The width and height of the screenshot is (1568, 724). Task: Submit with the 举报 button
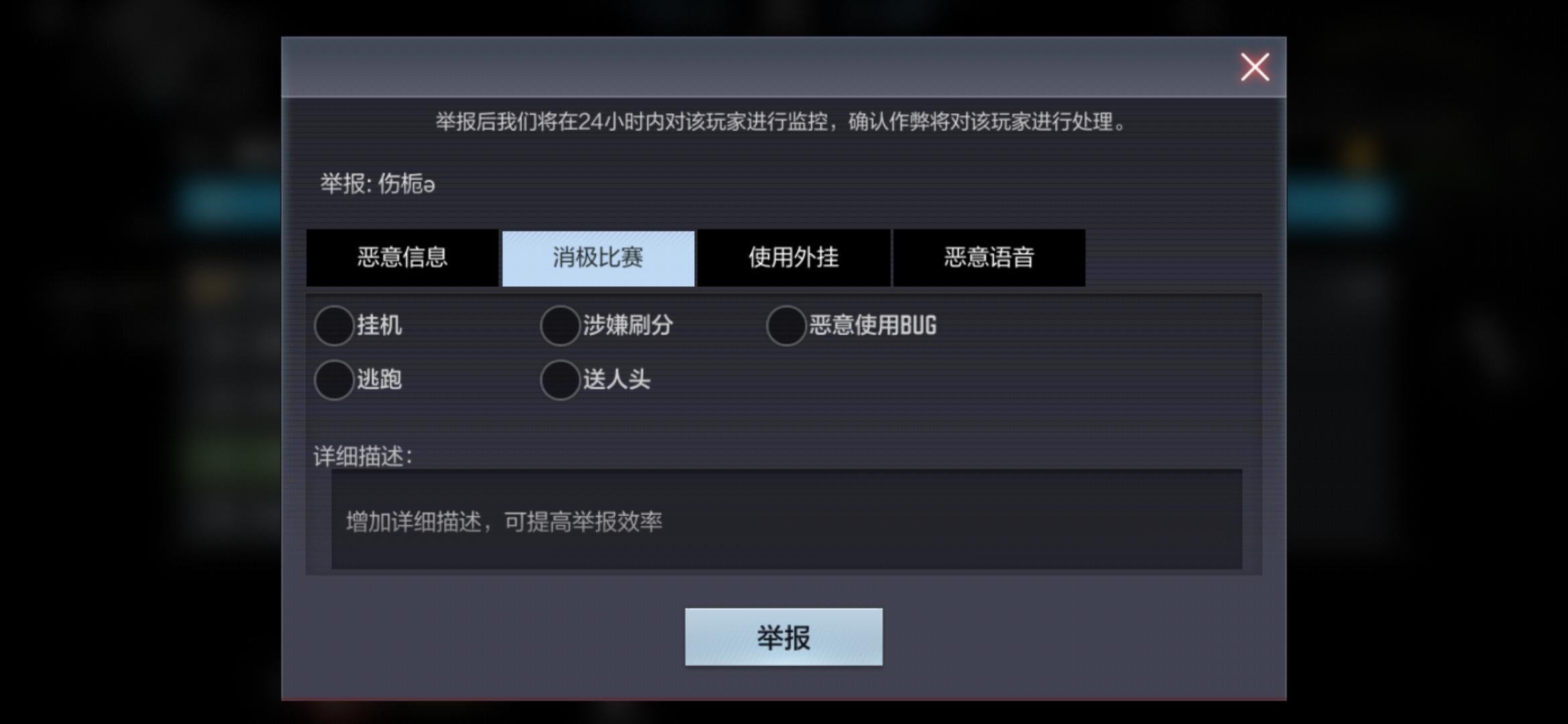[783, 637]
